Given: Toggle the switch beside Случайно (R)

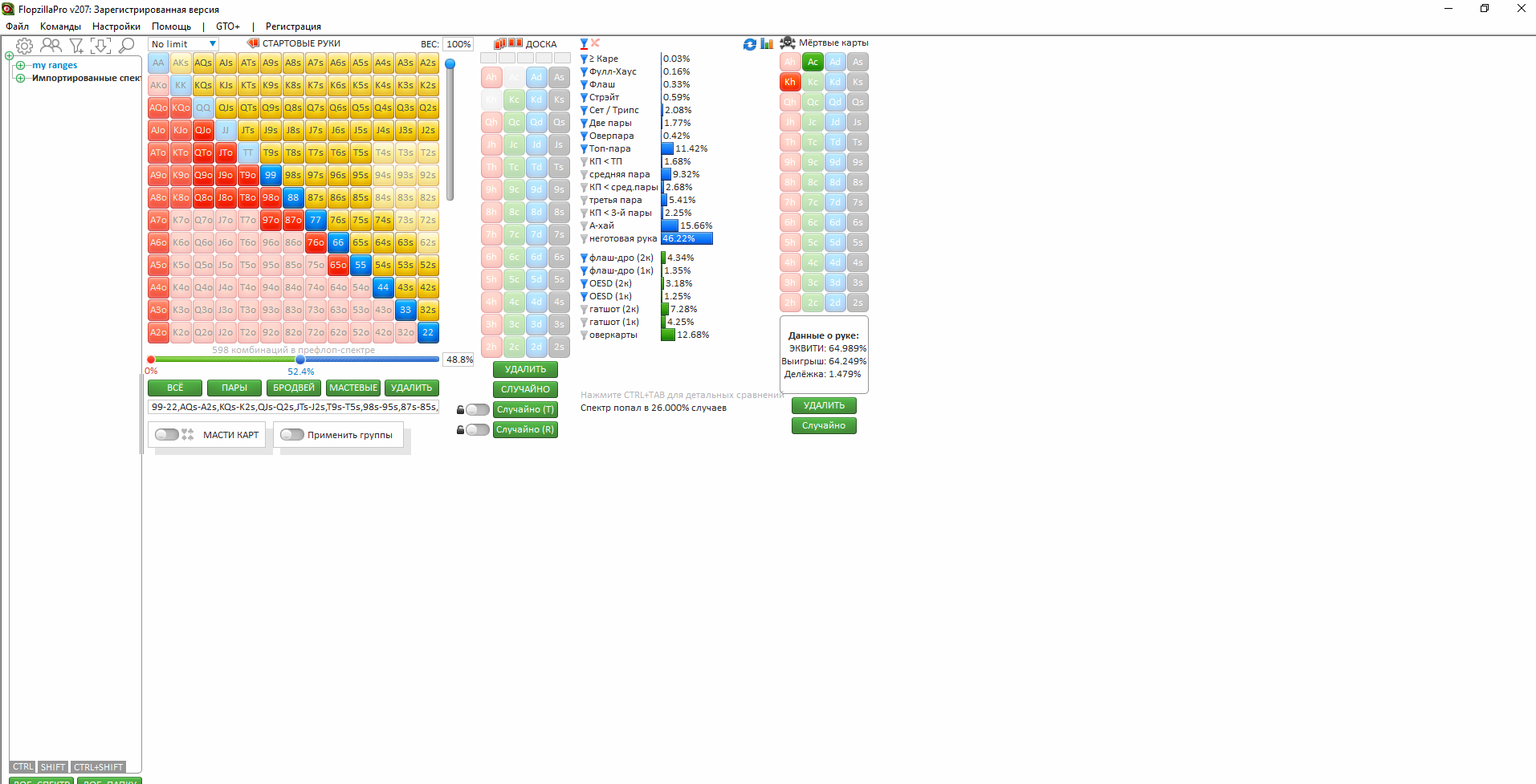Looking at the screenshot, I should [478, 429].
